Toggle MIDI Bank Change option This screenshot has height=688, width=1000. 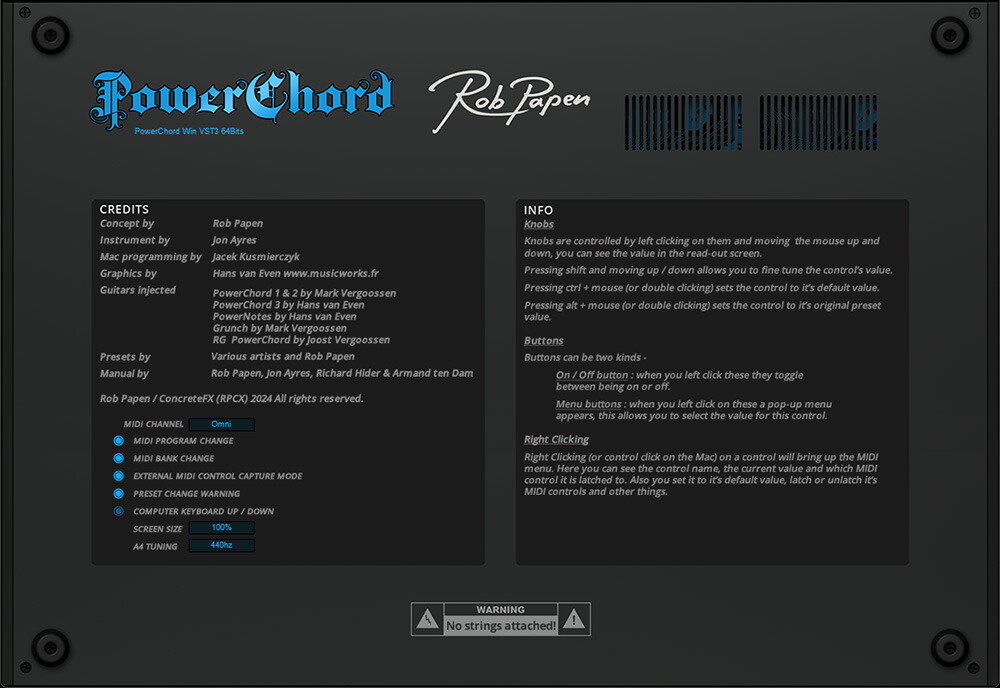tap(119, 458)
